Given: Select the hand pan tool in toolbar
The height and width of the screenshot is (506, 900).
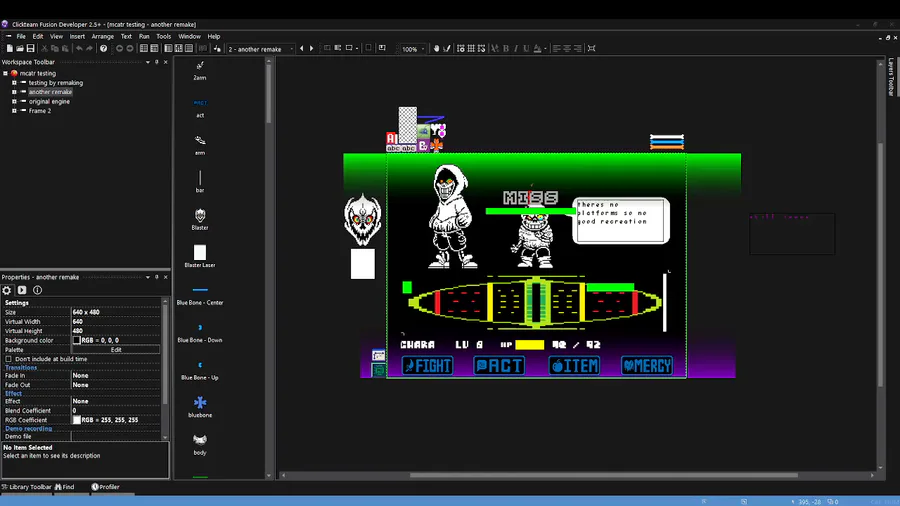Looking at the screenshot, I should pyautogui.click(x=436, y=49).
